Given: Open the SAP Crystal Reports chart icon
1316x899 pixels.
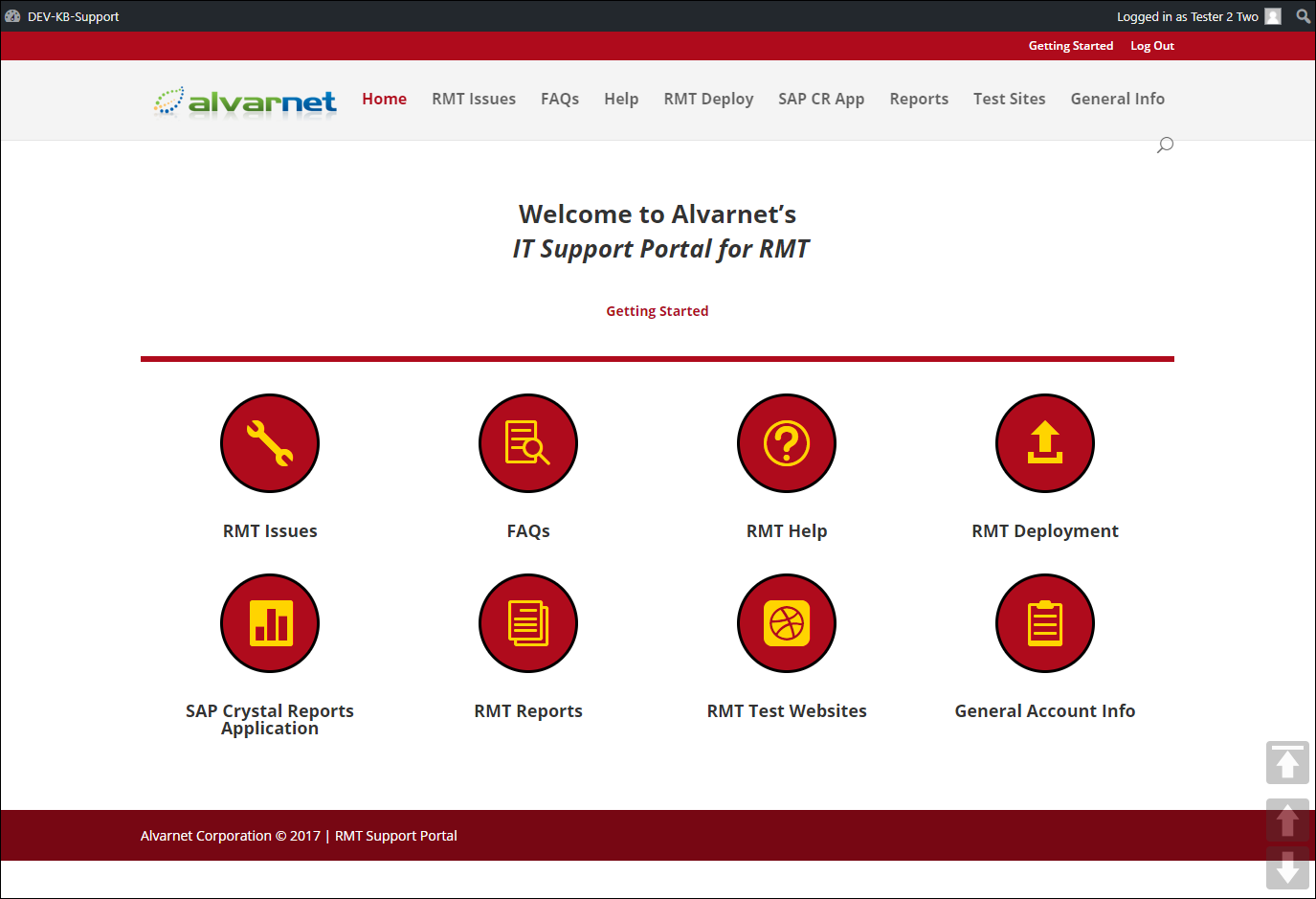Looking at the screenshot, I should coord(270,623).
